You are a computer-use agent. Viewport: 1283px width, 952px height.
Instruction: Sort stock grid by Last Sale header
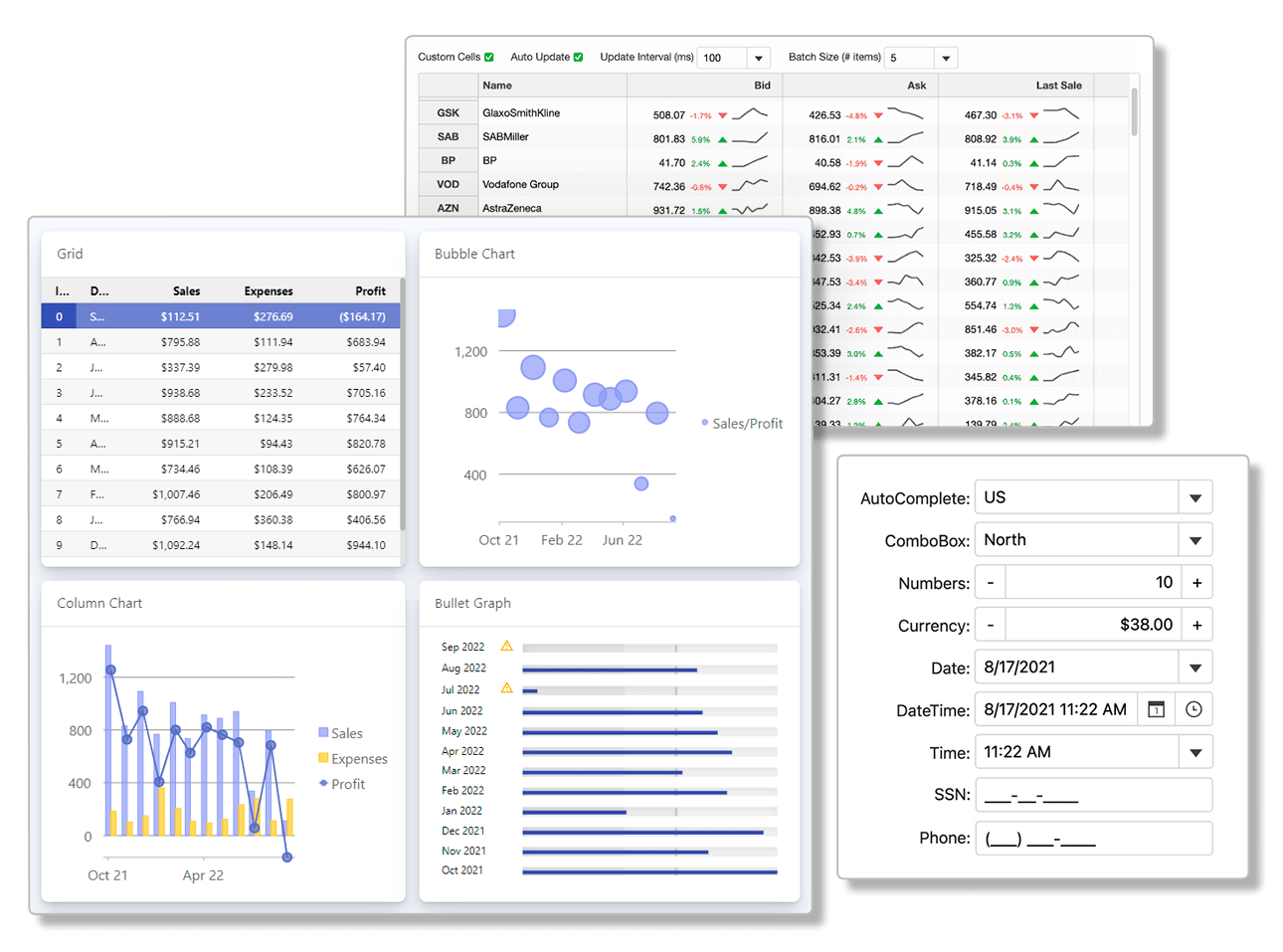click(x=1058, y=86)
